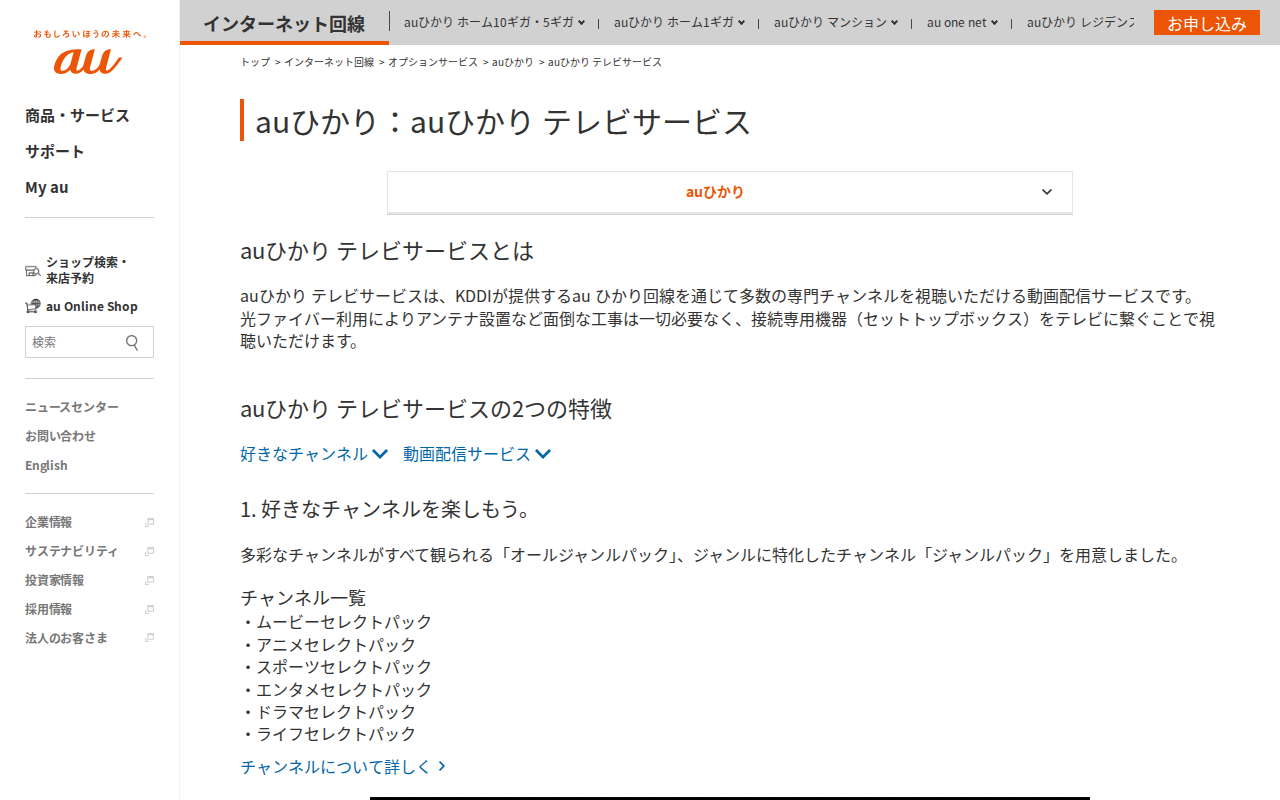Screen dimensions: 1280x800
Task: Jump to 好きなチャンネル section
Action: coord(314,454)
